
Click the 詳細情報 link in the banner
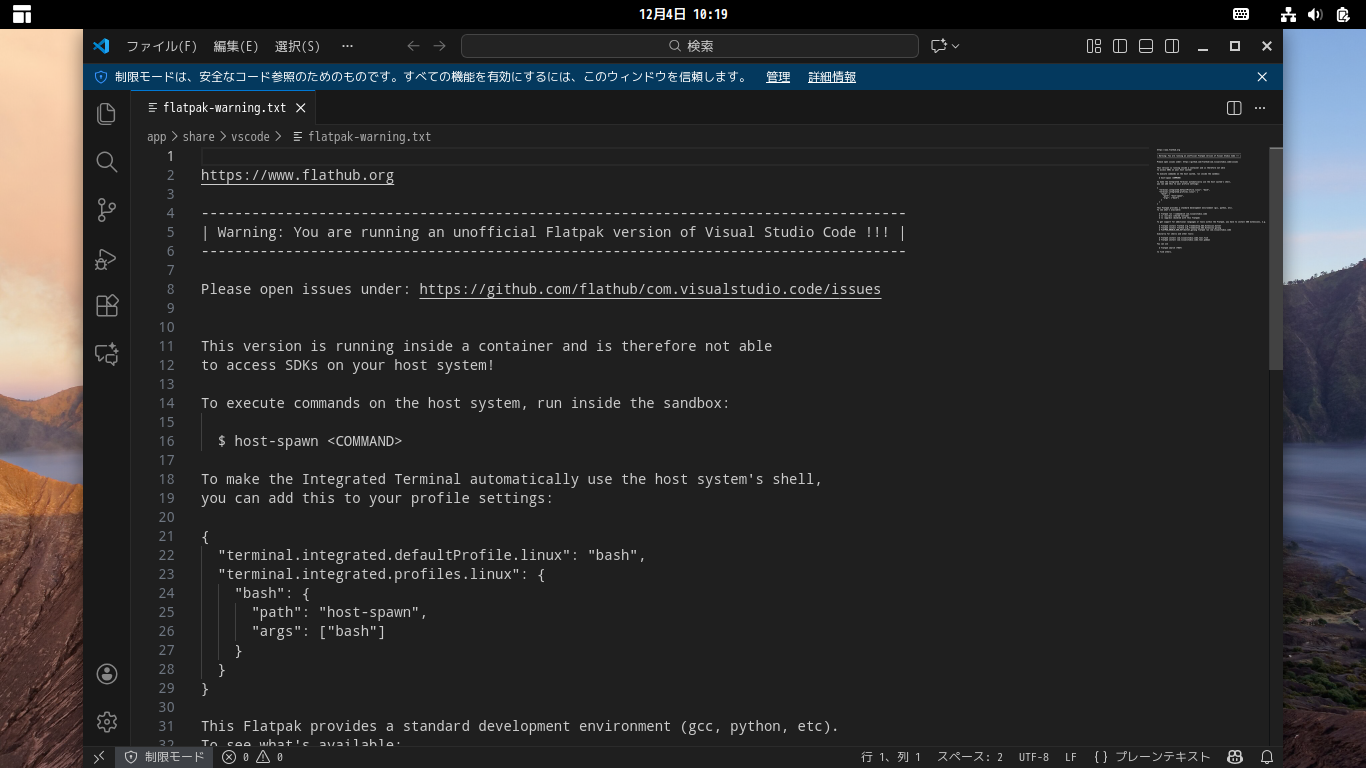(832, 77)
